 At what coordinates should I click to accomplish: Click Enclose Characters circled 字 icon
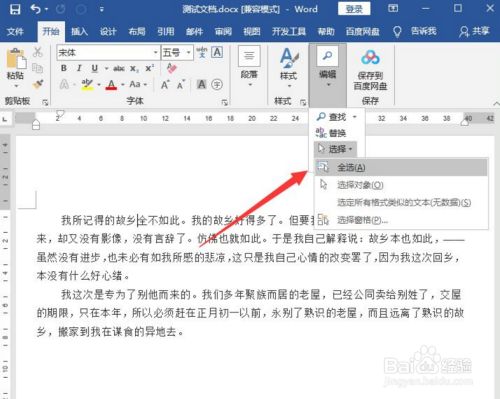click(x=217, y=84)
